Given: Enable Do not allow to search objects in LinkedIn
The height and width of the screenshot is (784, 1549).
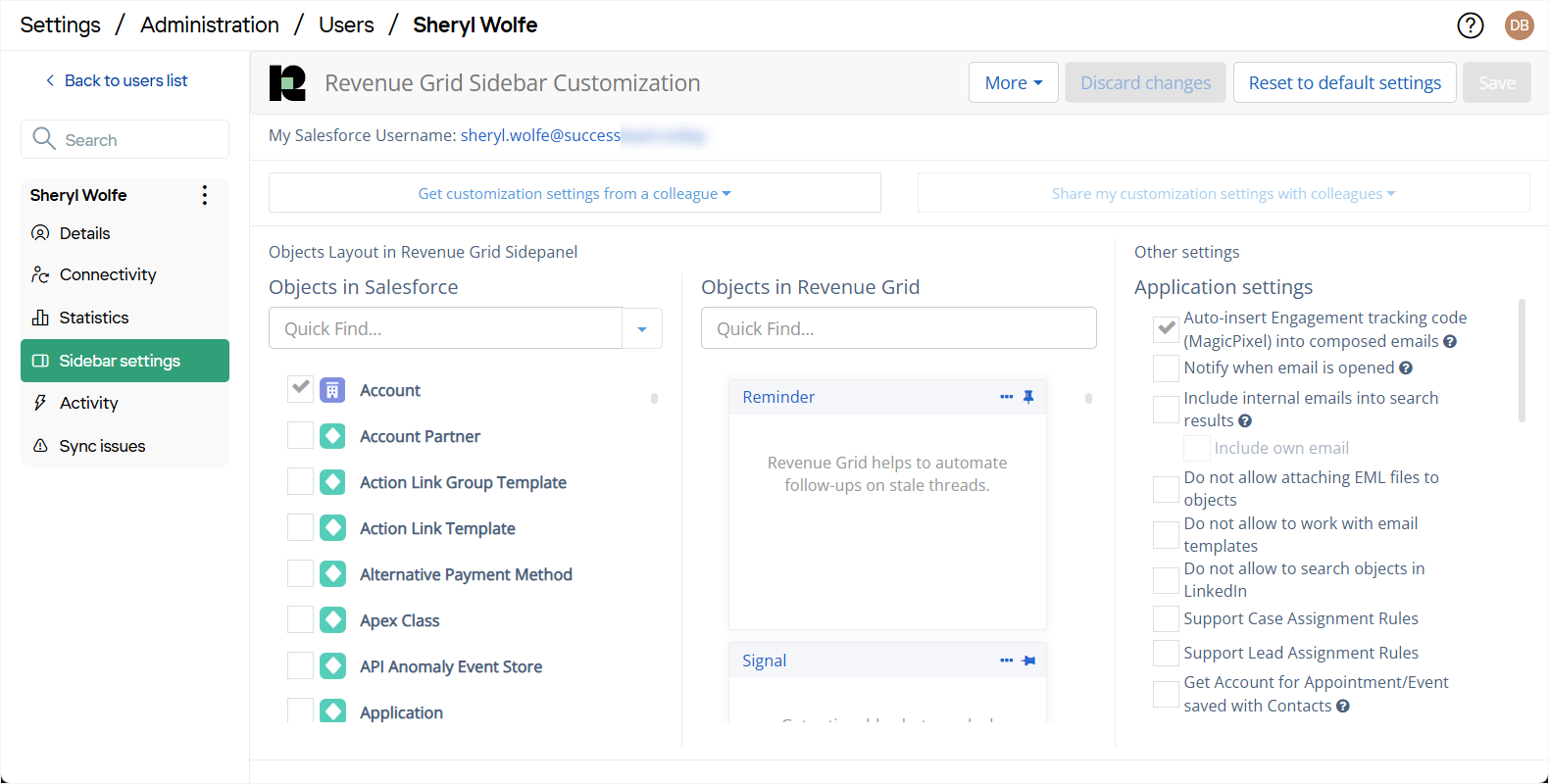Looking at the screenshot, I should 1166,580.
